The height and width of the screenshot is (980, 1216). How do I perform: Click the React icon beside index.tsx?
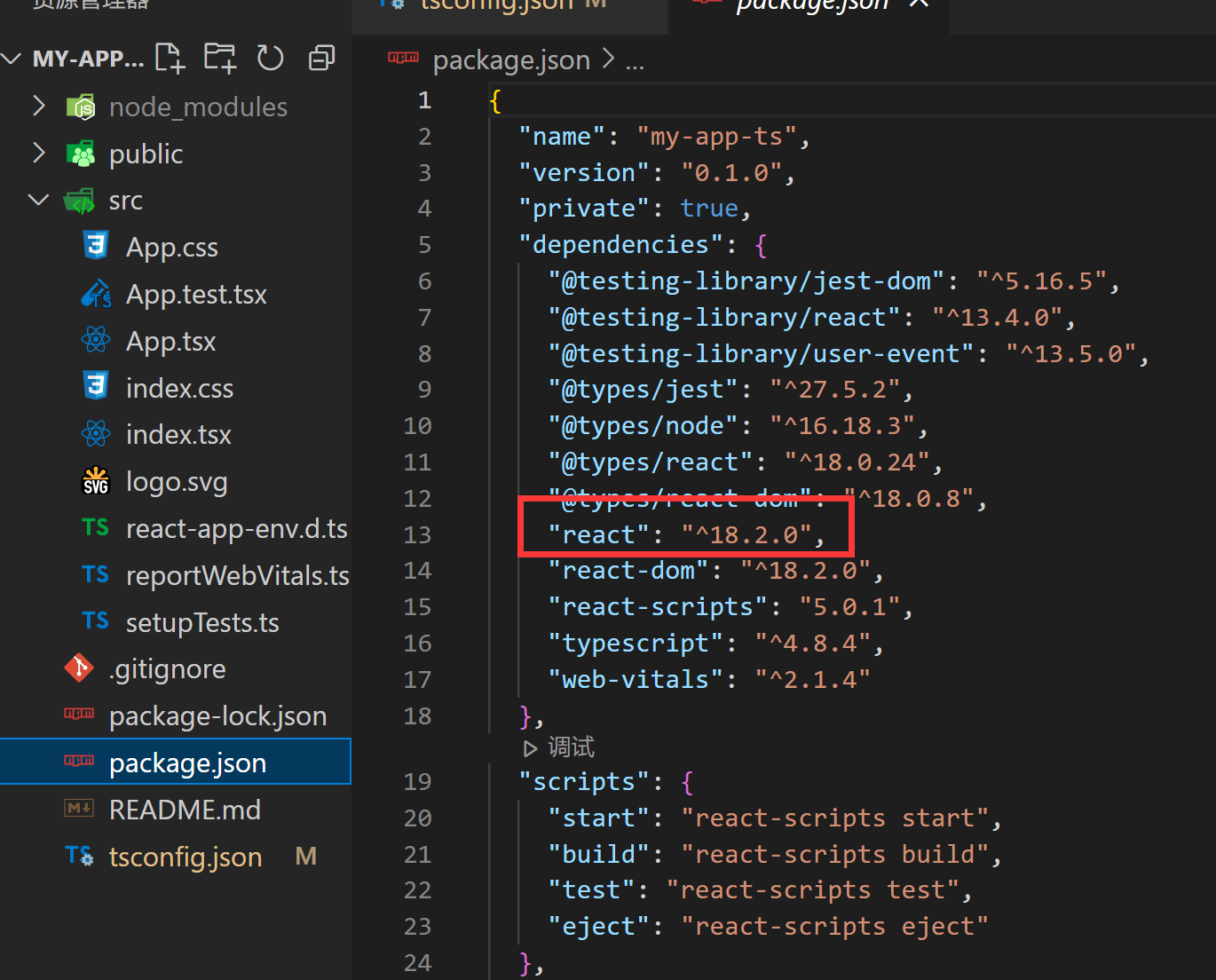tap(95, 434)
